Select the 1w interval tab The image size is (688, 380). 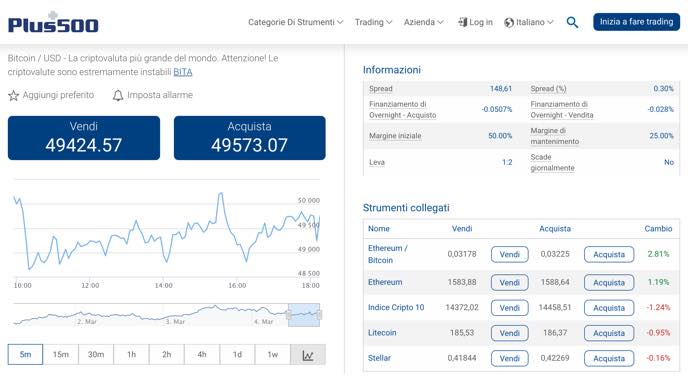[272, 355]
